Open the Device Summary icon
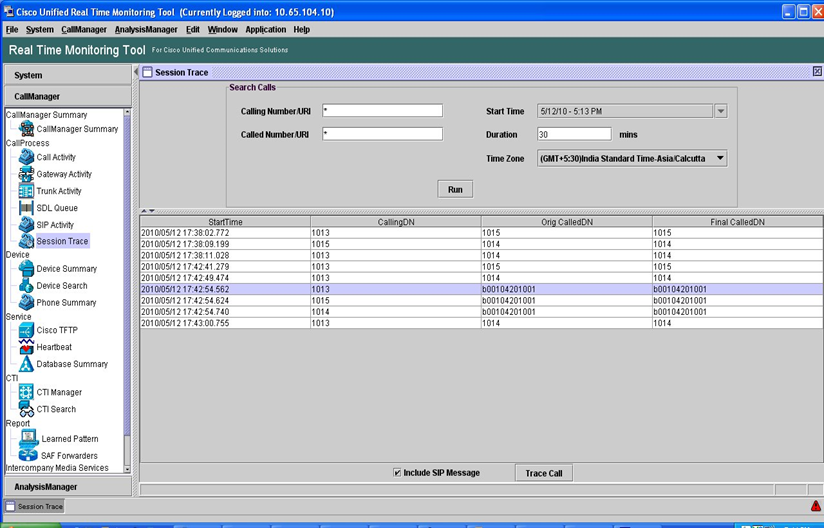Image resolution: width=824 pixels, height=528 pixels. 26,268
